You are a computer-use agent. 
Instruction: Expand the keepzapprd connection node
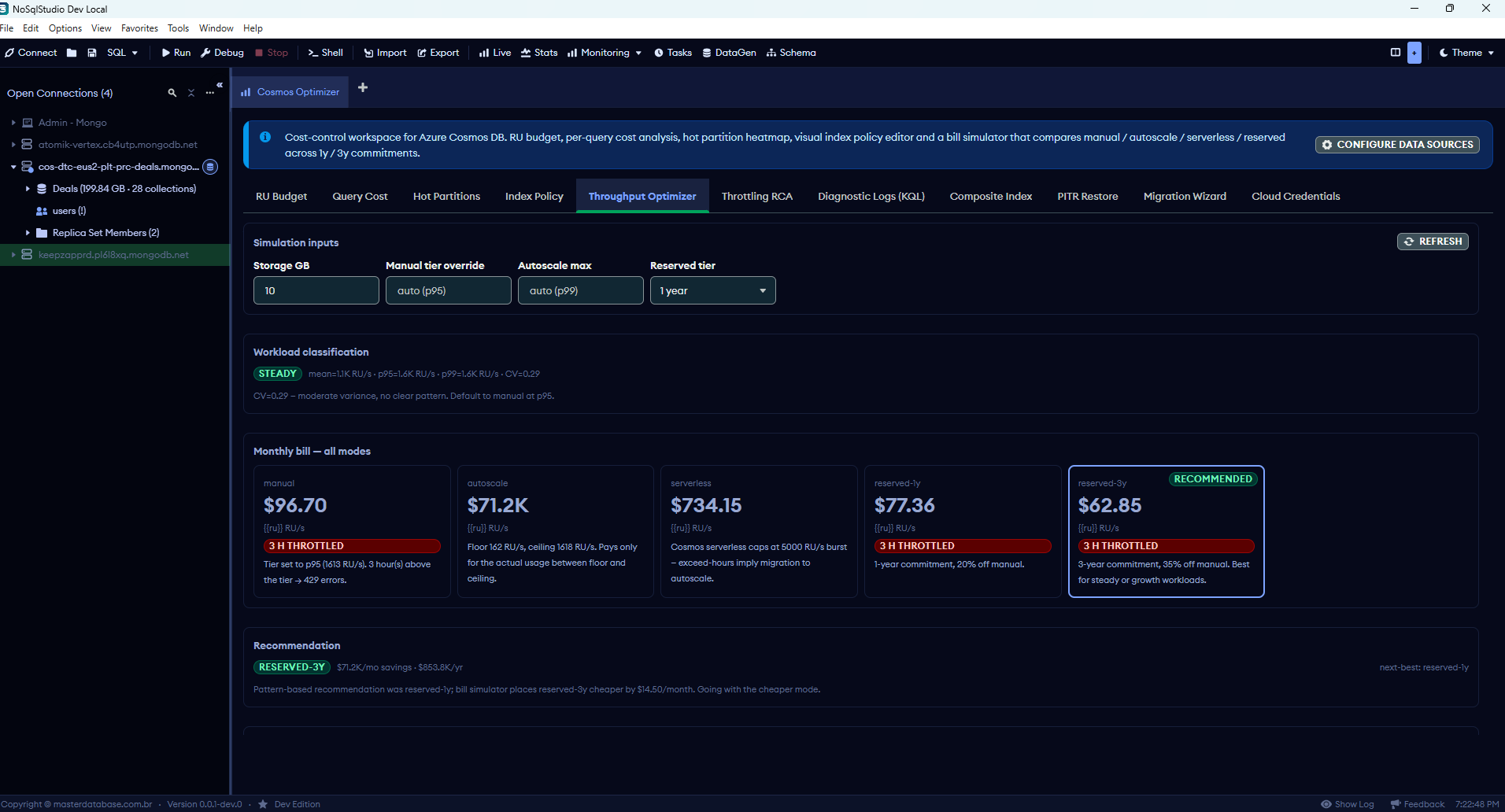13,255
